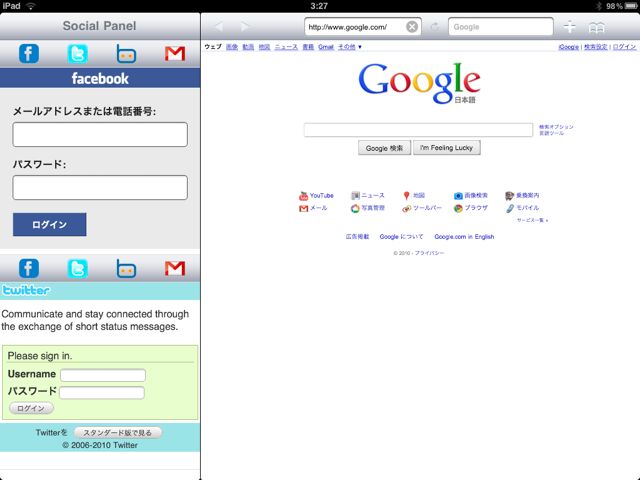The image size is (640, 480).
Task: Open Twitter icon in top panel row
Action: (x=78, y=53)
